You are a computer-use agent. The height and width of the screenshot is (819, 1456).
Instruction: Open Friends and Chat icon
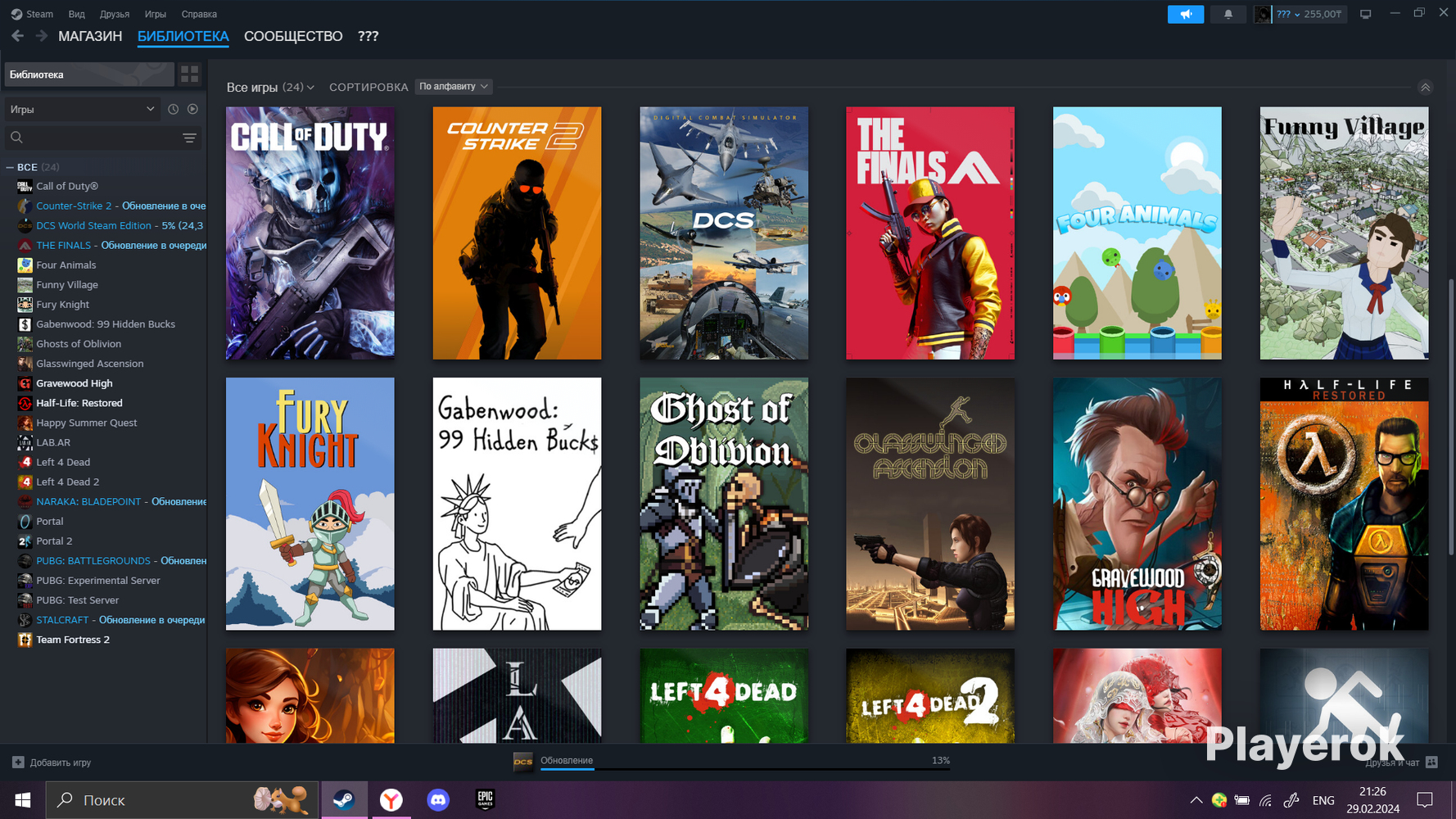tap(1431, 762)
